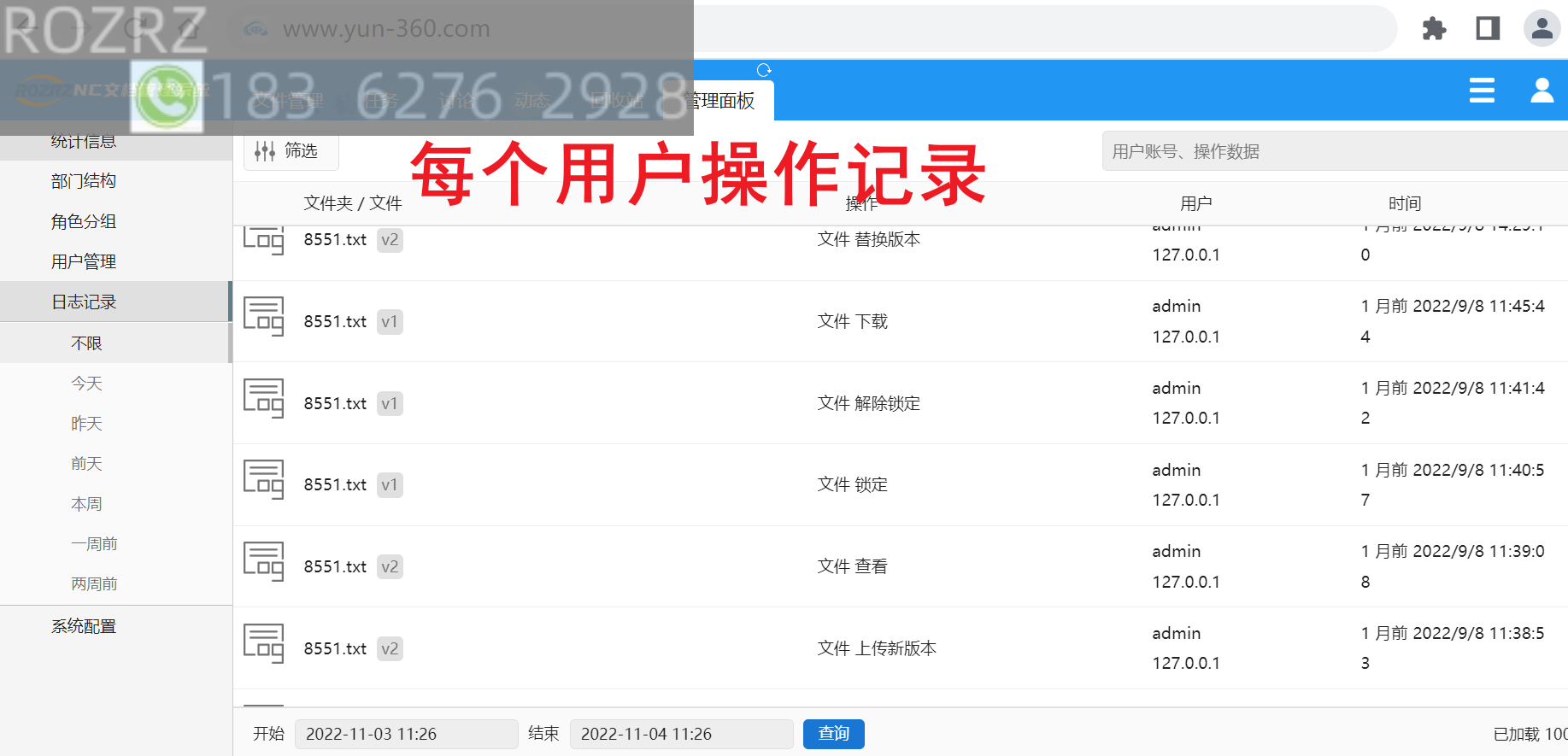1568x756 pixels.
Task: Open 部门结构 in the sidebar
Action: pos(84,181)
